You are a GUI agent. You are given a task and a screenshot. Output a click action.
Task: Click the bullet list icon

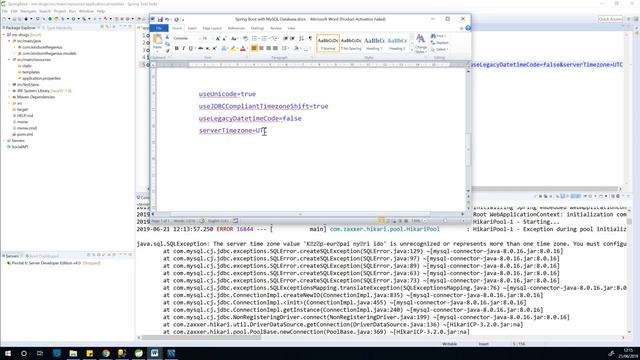255,38
